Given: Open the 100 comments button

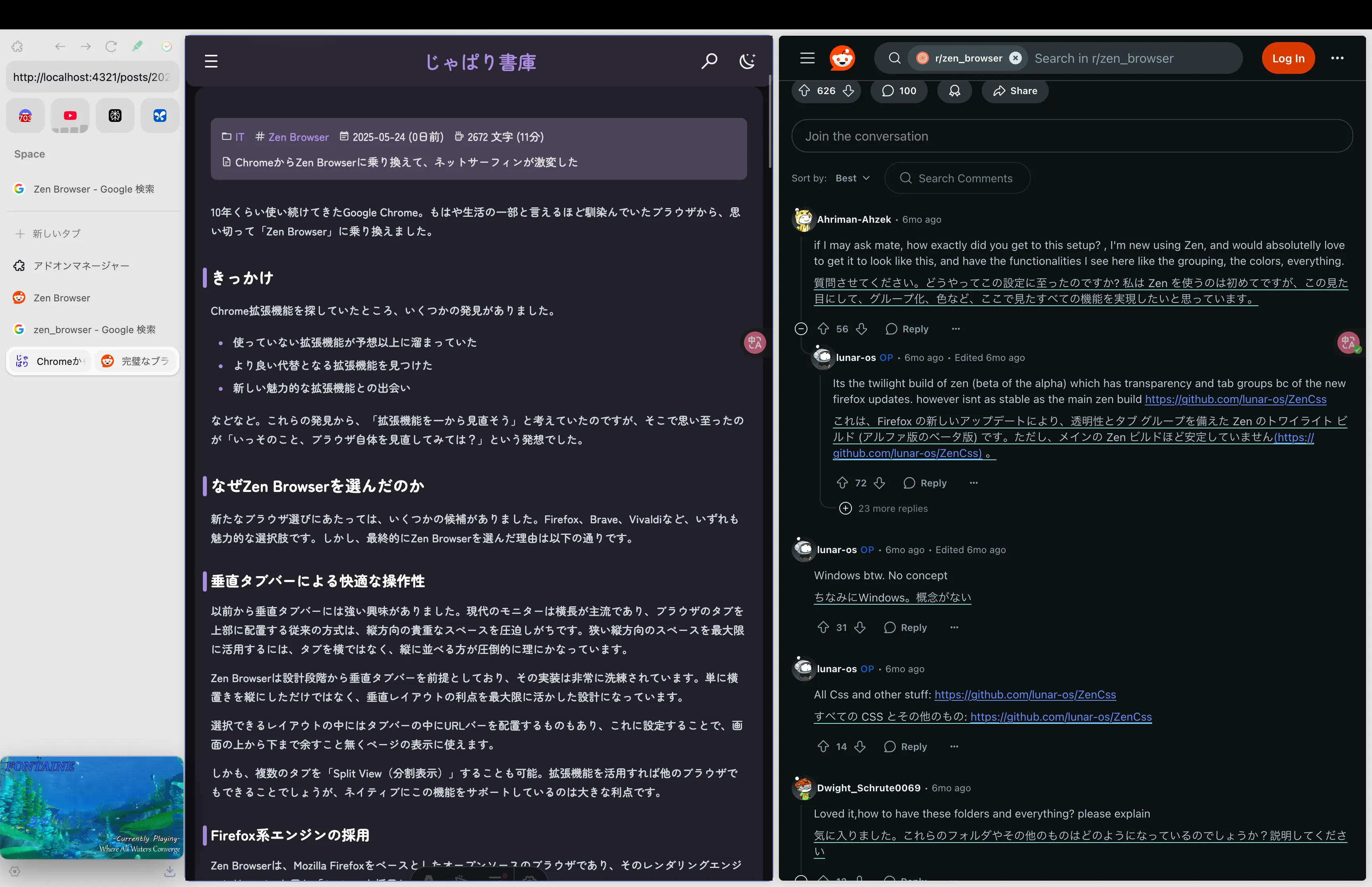Looking at the screenshot, I should (899, 91).
